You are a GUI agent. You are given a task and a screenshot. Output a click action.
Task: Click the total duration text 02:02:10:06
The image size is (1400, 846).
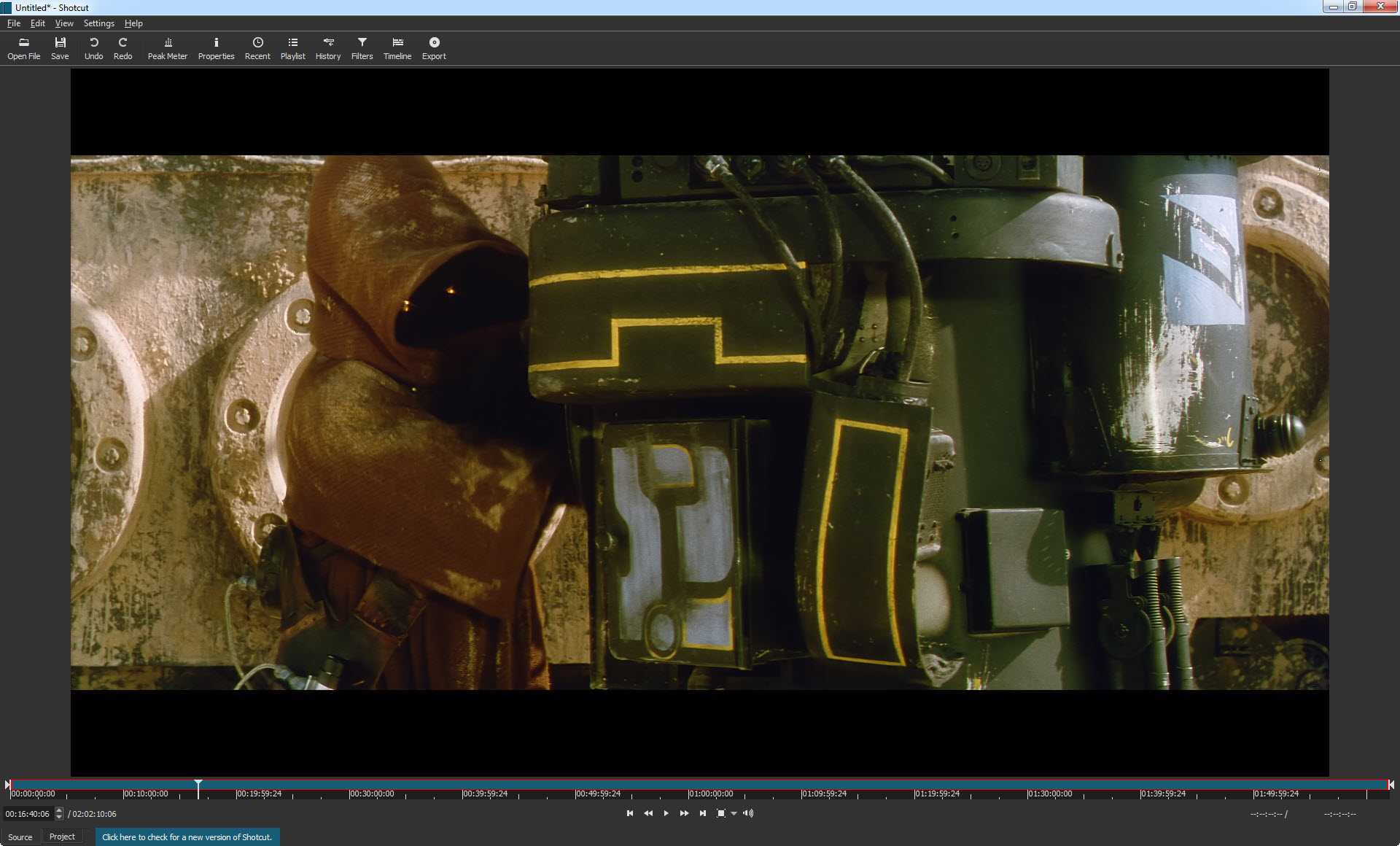(94, 814)
